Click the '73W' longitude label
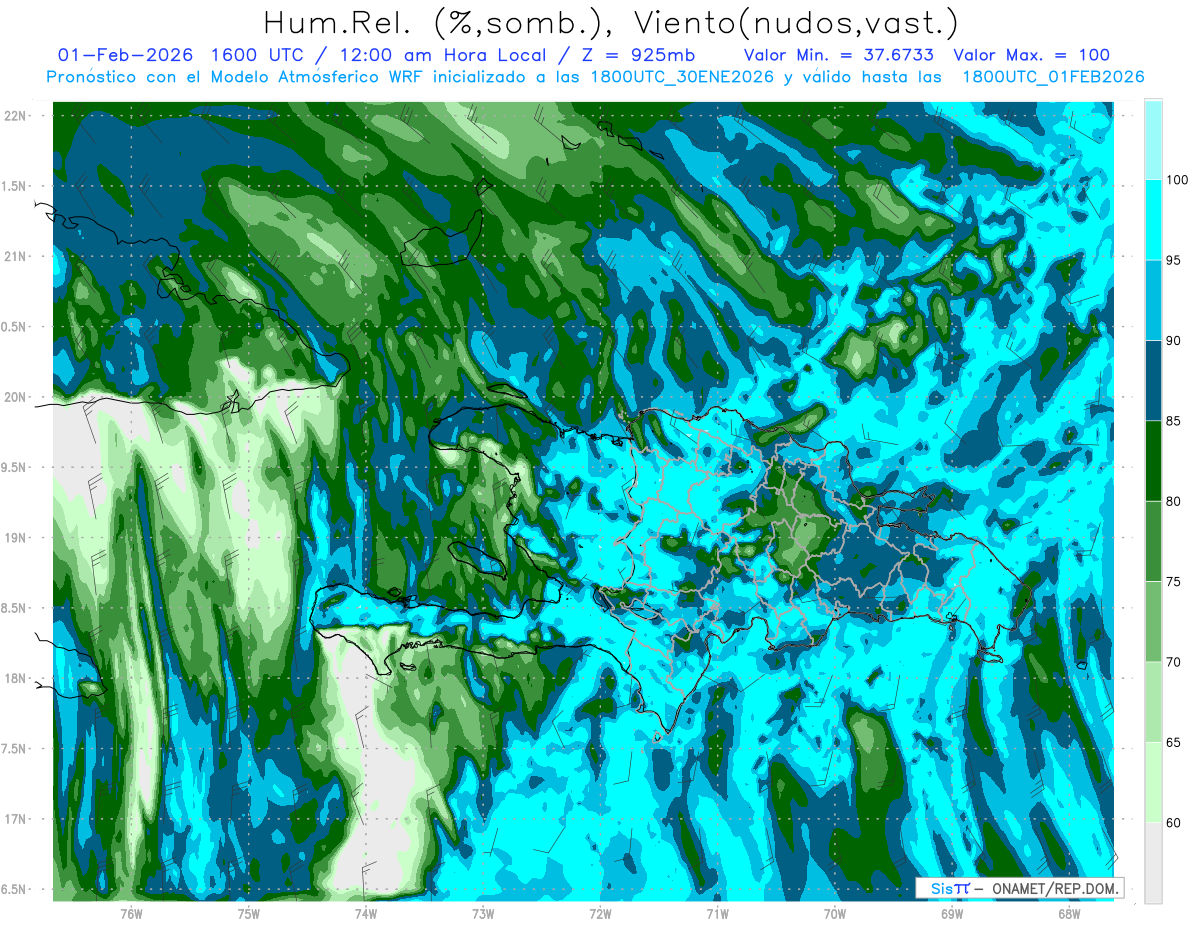1200x927 pixels. [483, 913]
